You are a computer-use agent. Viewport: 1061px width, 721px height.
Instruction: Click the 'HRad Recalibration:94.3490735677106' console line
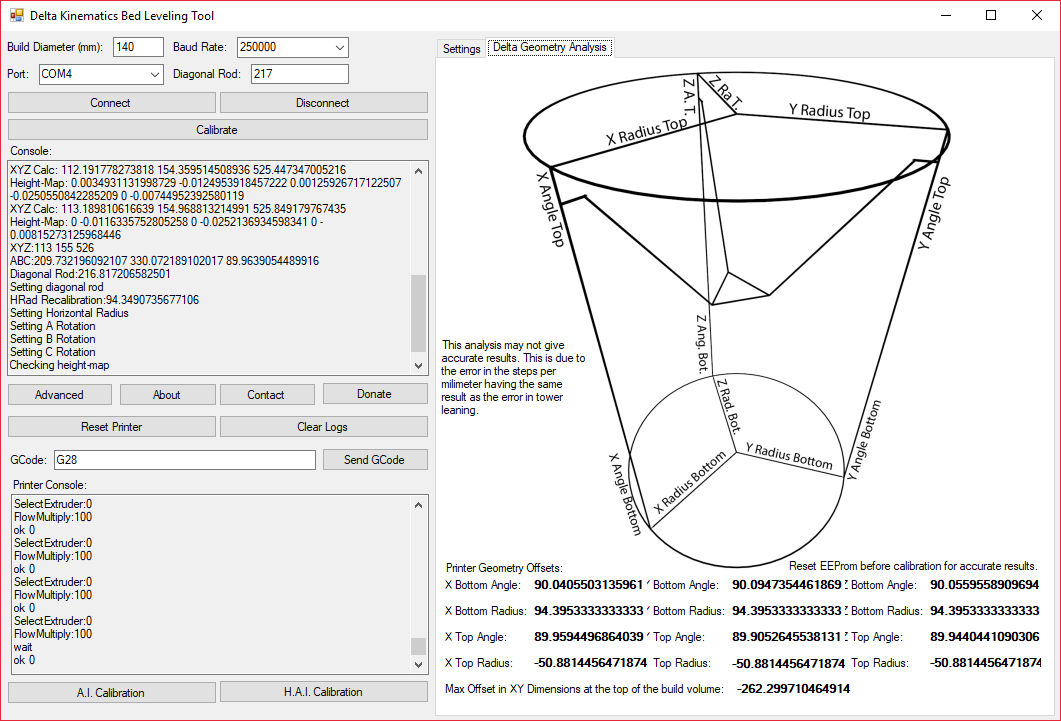coord(105,300)
